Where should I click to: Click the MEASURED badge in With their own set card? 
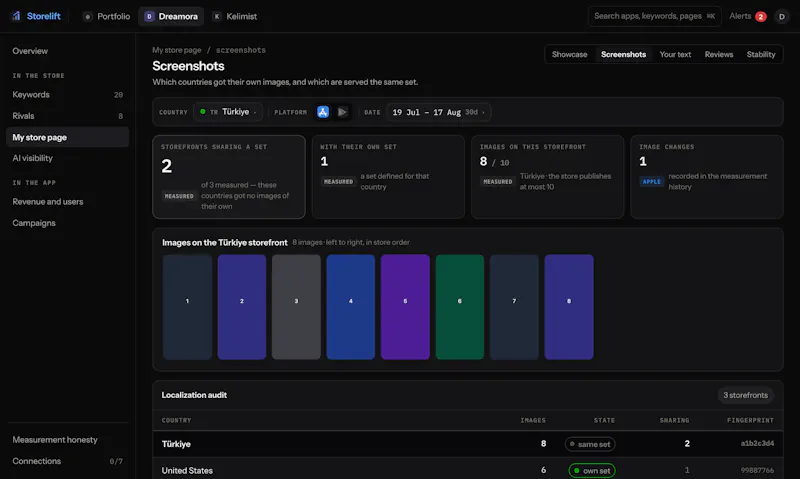pos(338,182)
